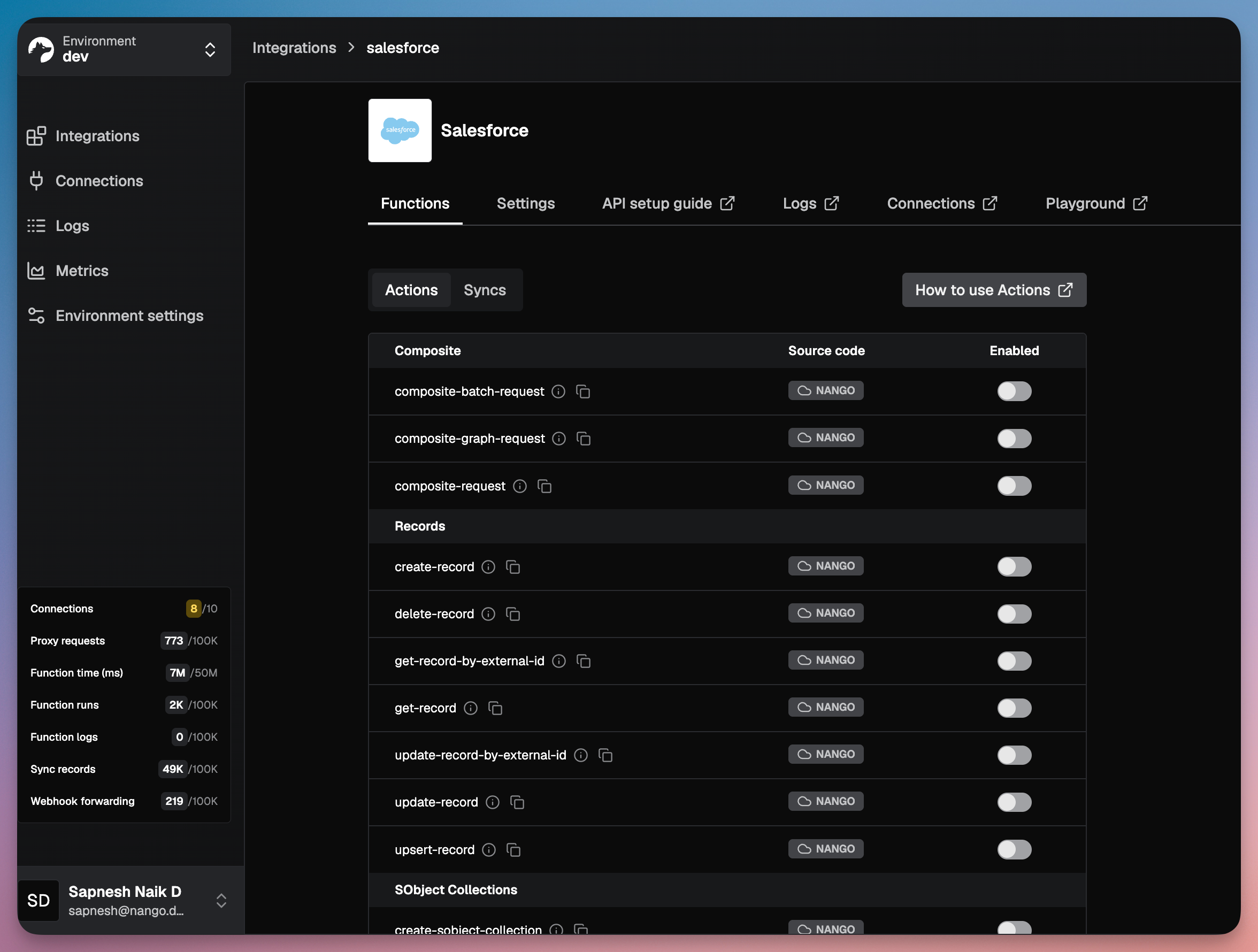Copy the get-record name
The image size is (1258, 952).
coord(495,708)
